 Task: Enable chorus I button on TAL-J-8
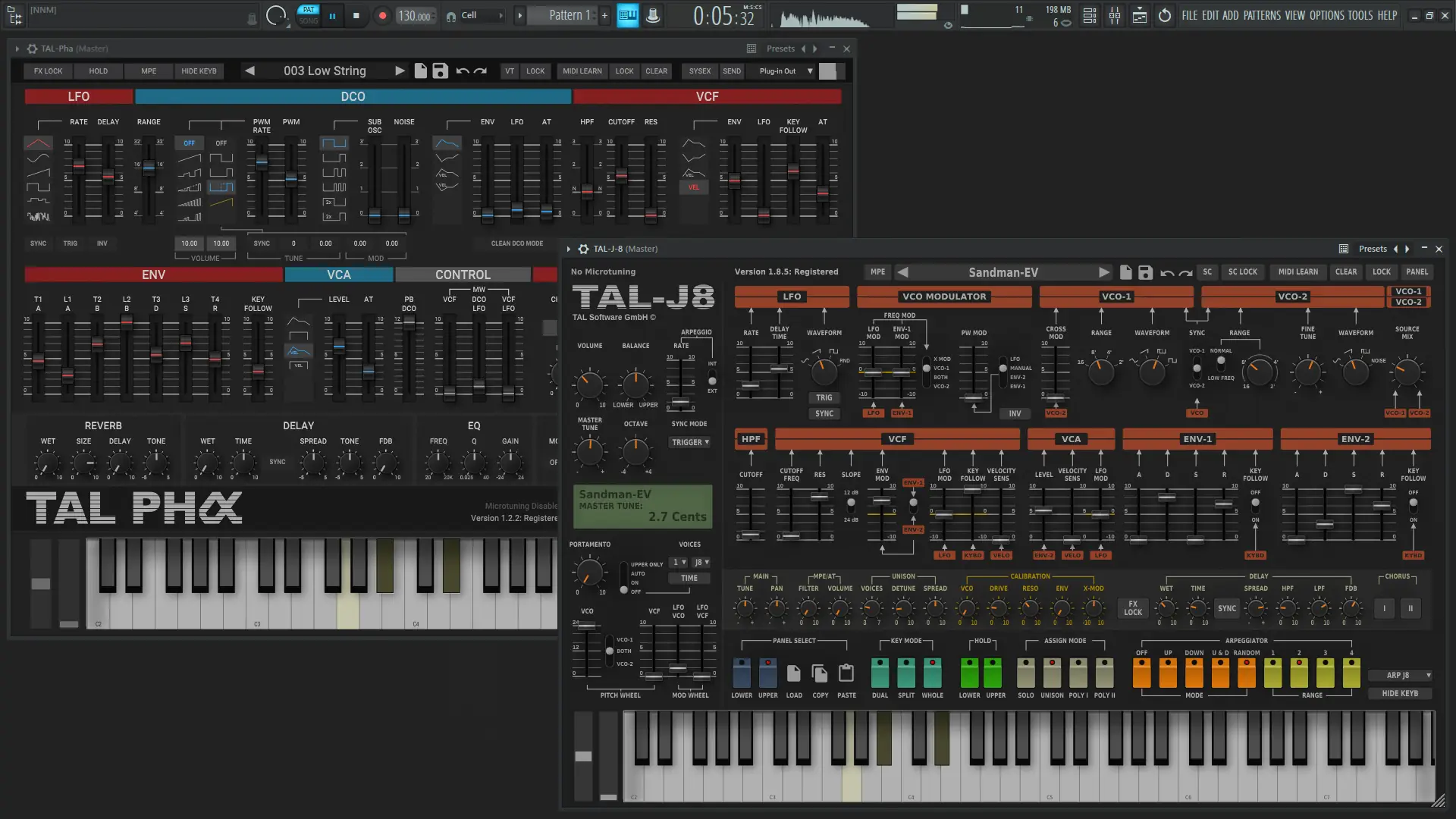[x=1384, y=608]
